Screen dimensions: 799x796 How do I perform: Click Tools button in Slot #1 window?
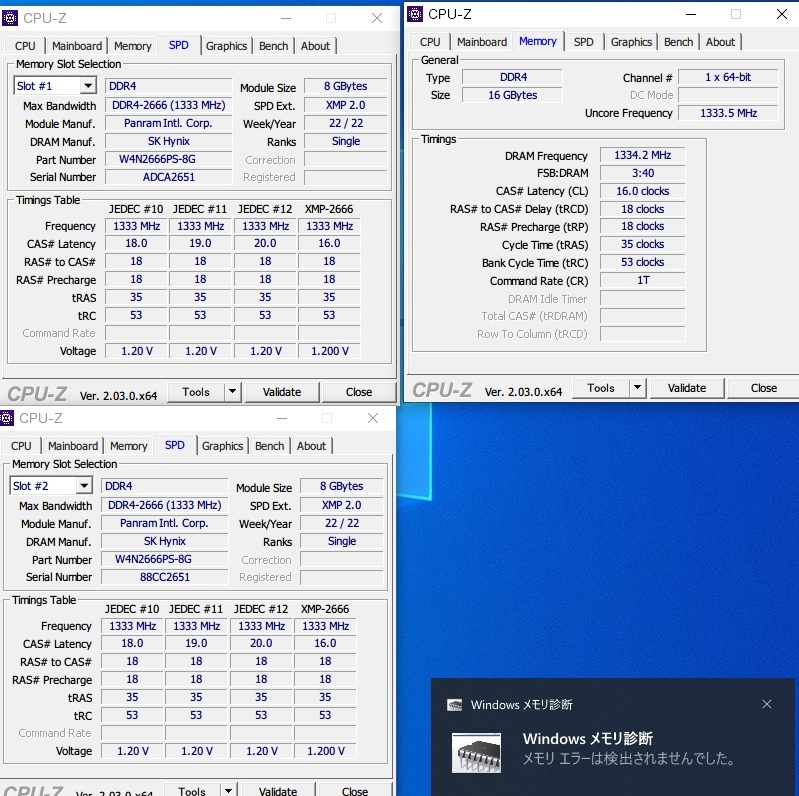(x=196, y=391)
